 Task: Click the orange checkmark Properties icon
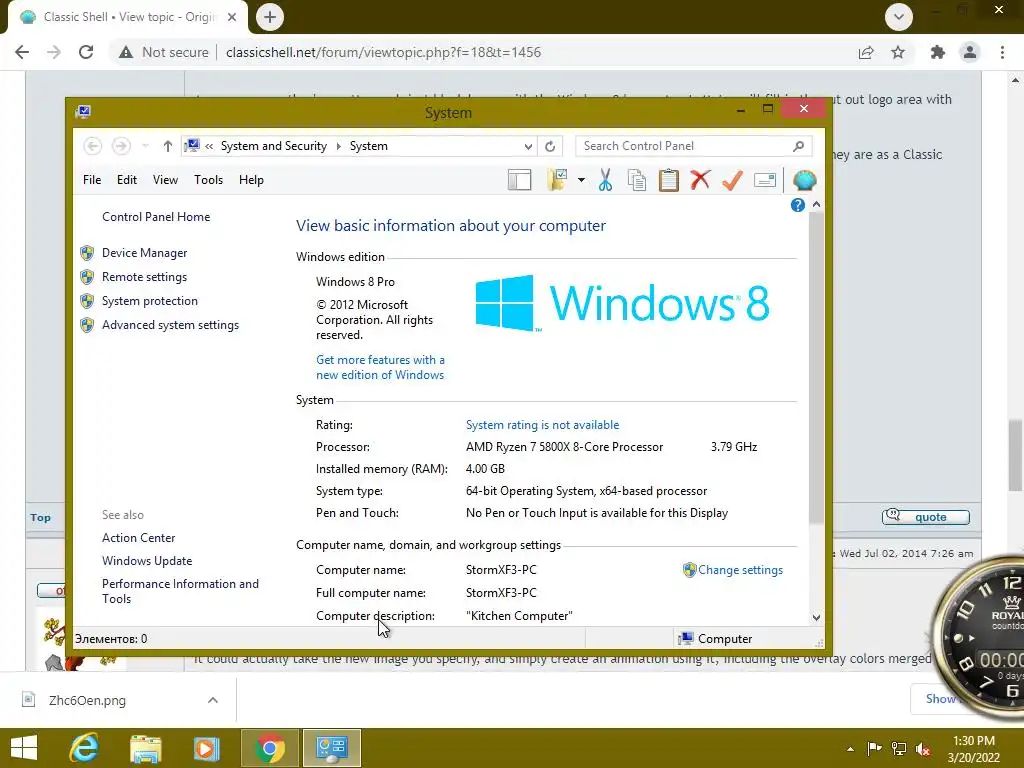coord(732,180)
